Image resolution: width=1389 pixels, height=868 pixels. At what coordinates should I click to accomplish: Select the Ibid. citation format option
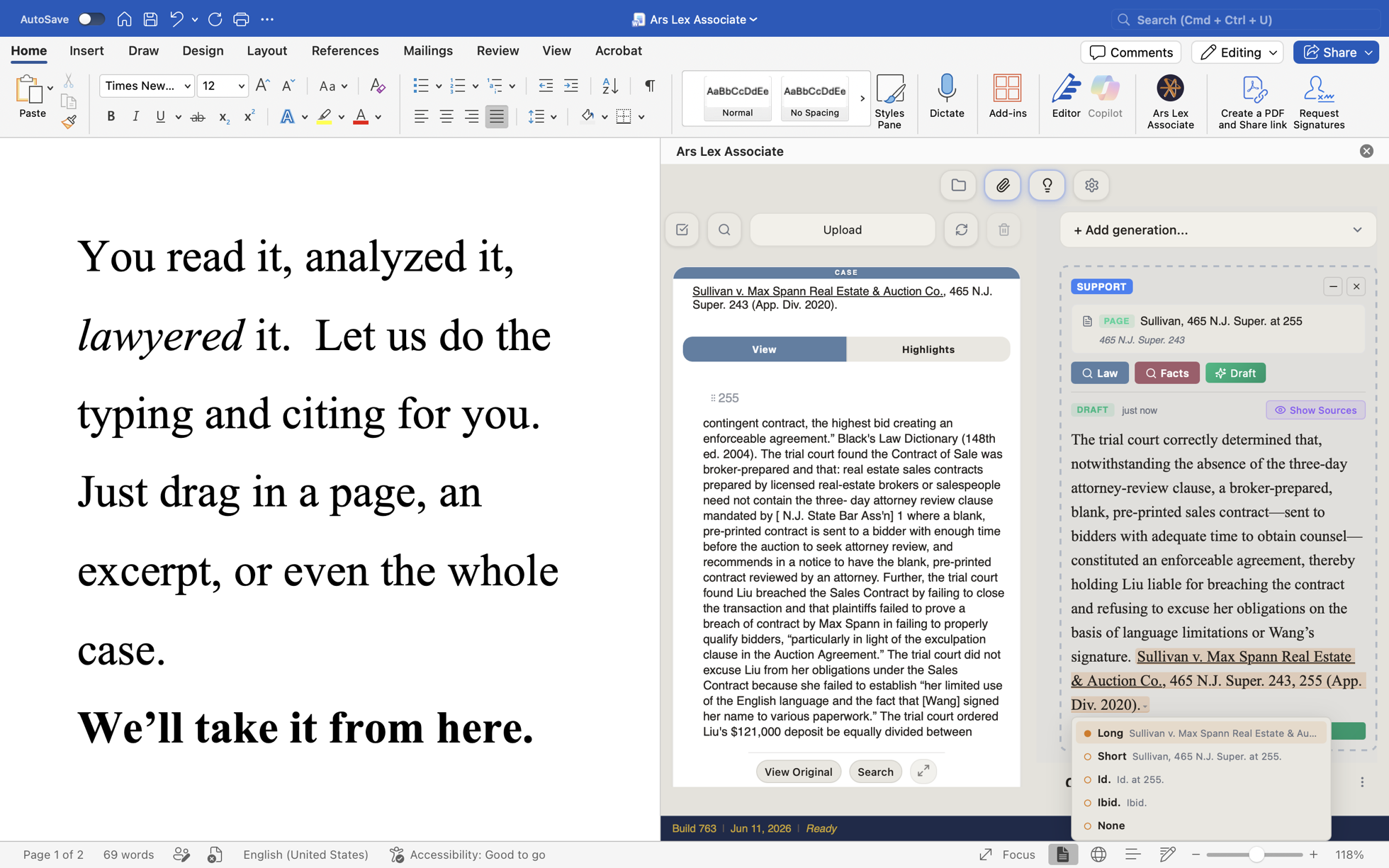tap(1201, 802)
